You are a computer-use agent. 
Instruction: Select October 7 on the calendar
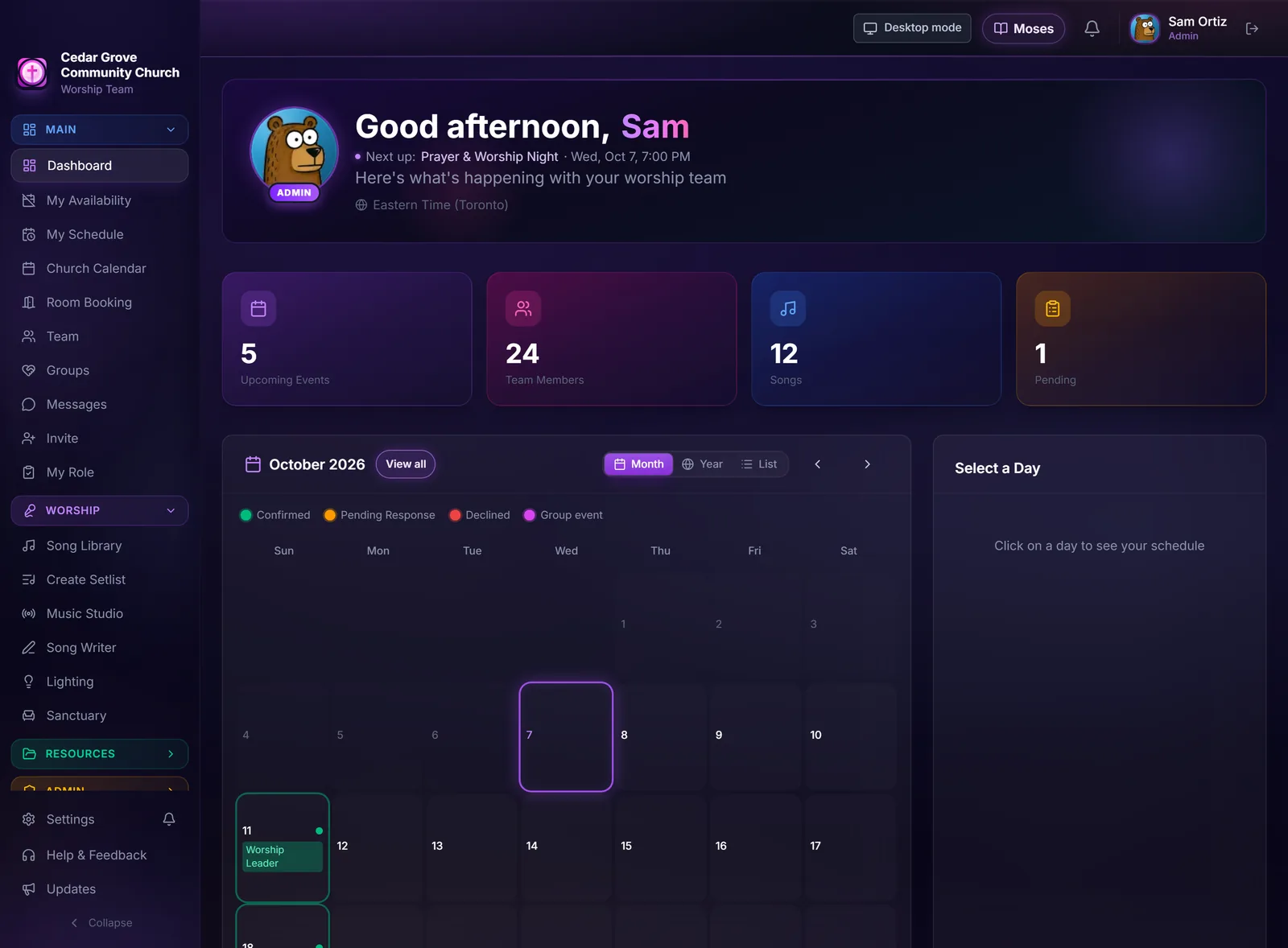pos(566,736)
